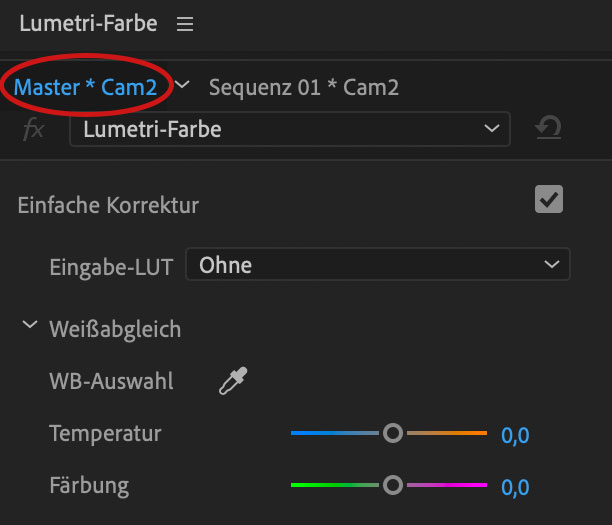Click the Lumetri-Farbe panel title
This screenshot has width=612, height=525.
(x=88, y=24)
